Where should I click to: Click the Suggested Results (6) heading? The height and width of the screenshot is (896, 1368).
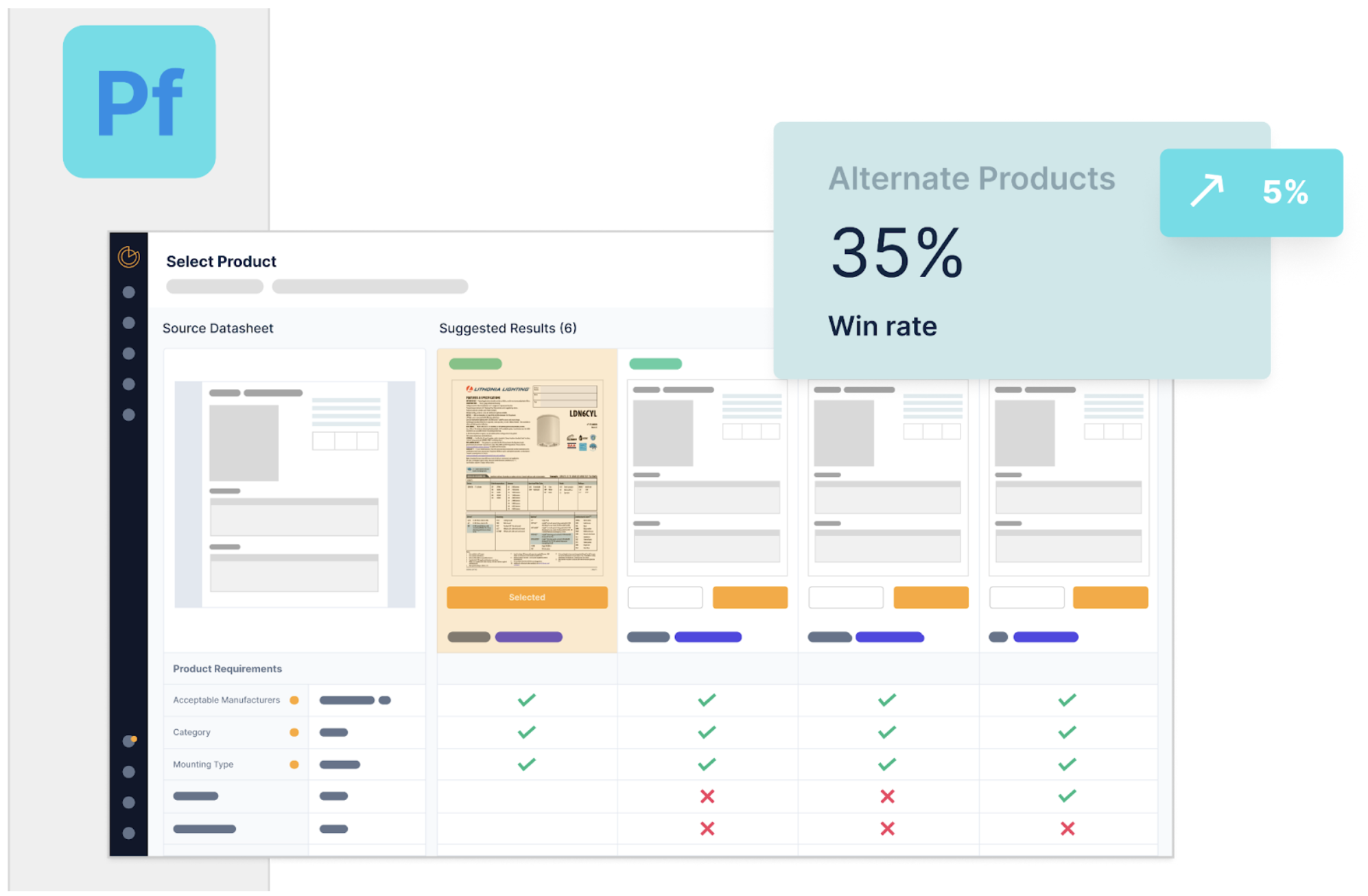508,329
